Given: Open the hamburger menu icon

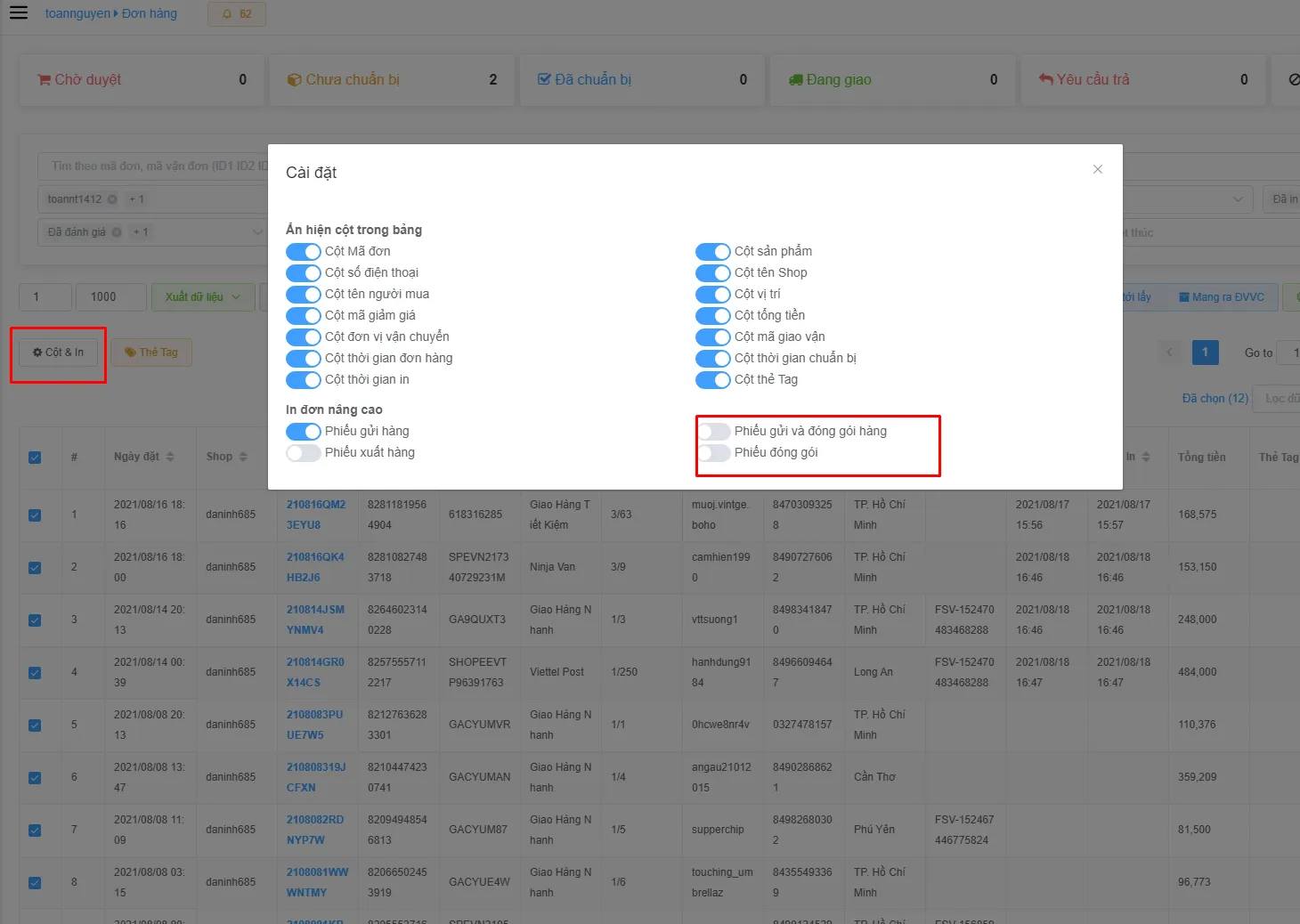Looking at the screenshot, I should [19, 13].
